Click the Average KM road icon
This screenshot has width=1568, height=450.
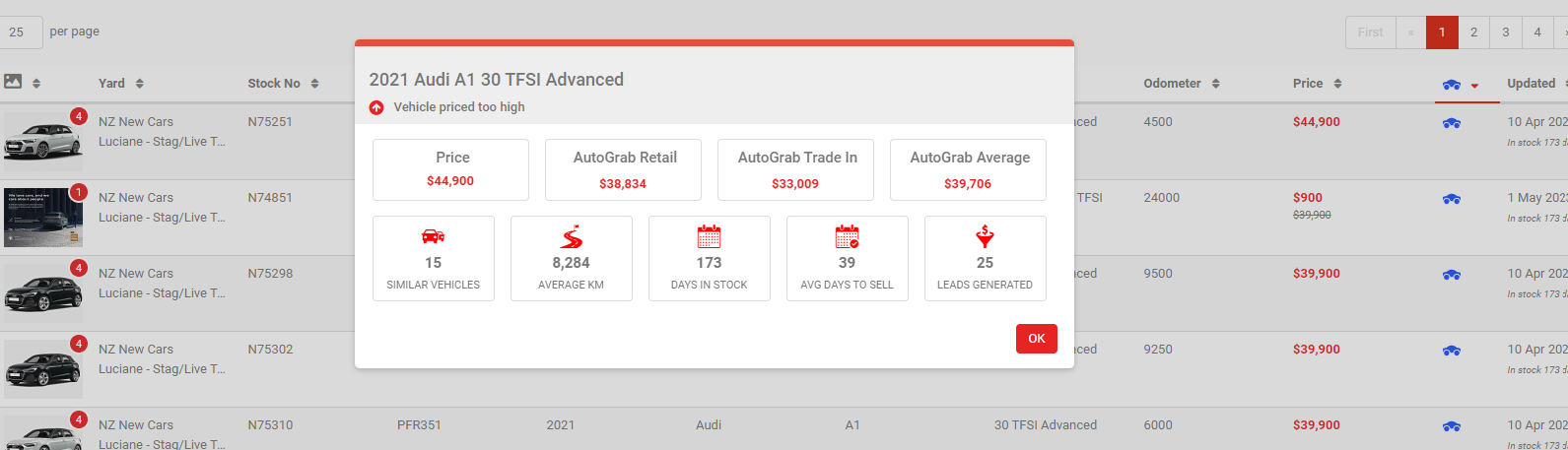click(572, 236)
